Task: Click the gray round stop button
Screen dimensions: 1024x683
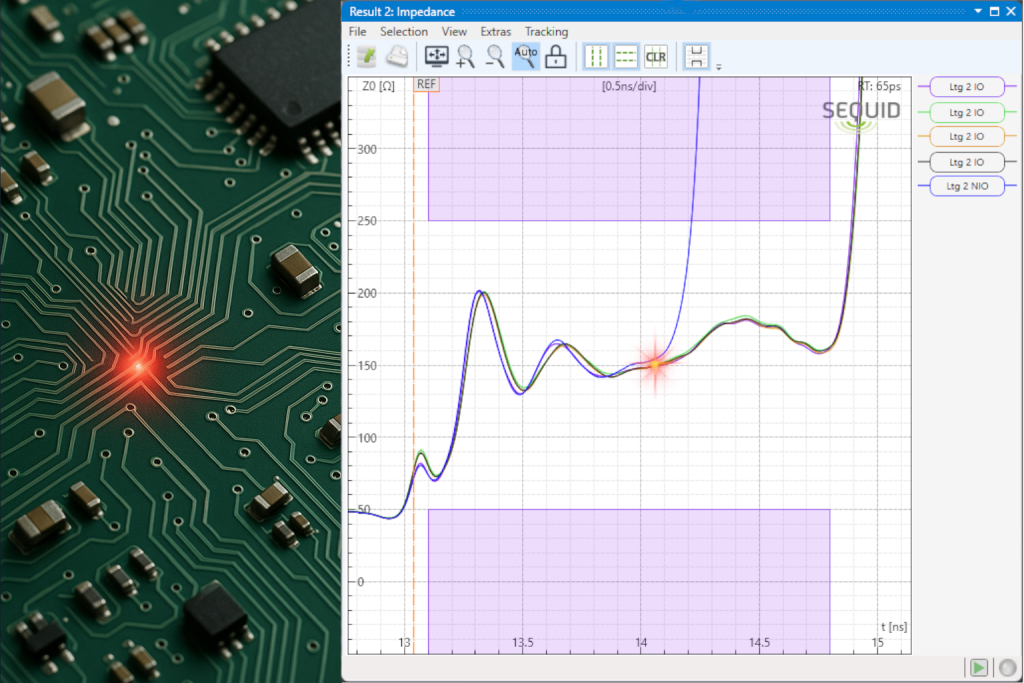Action: pyautogui.click(x=1006, y=667)
